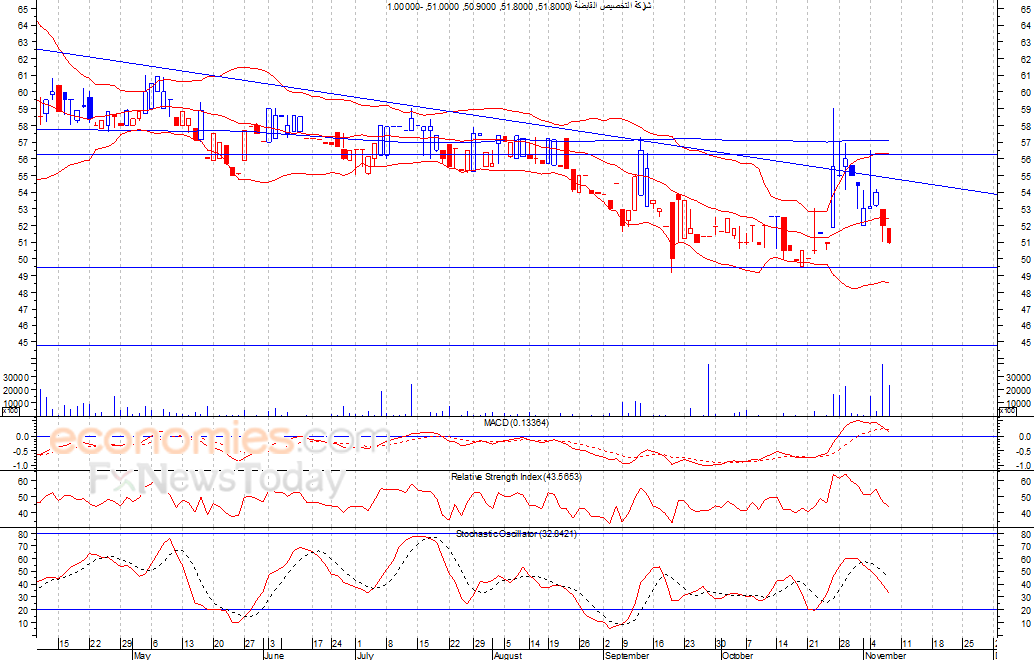The width and height of the screenshot is (1034, 660).
Task: Click date label 17 in June
Action: click(x=318, y=644)
